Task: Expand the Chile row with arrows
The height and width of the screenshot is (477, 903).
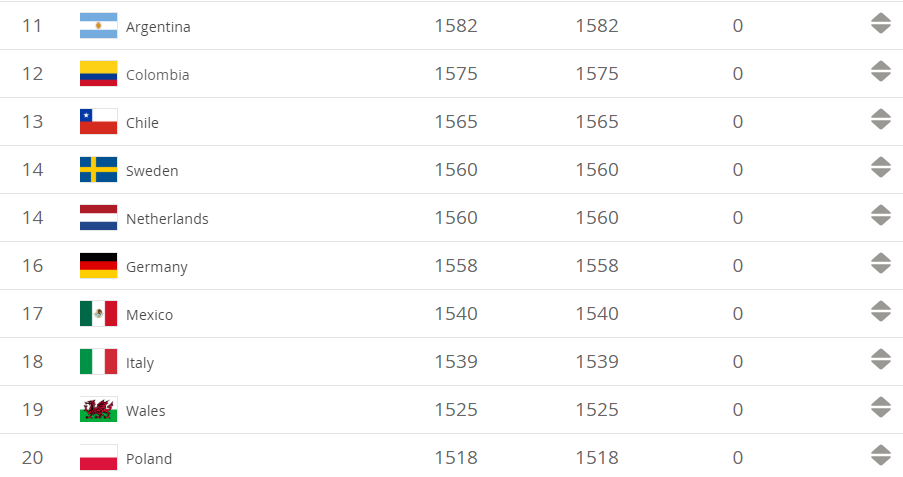Action: [880, 119]
